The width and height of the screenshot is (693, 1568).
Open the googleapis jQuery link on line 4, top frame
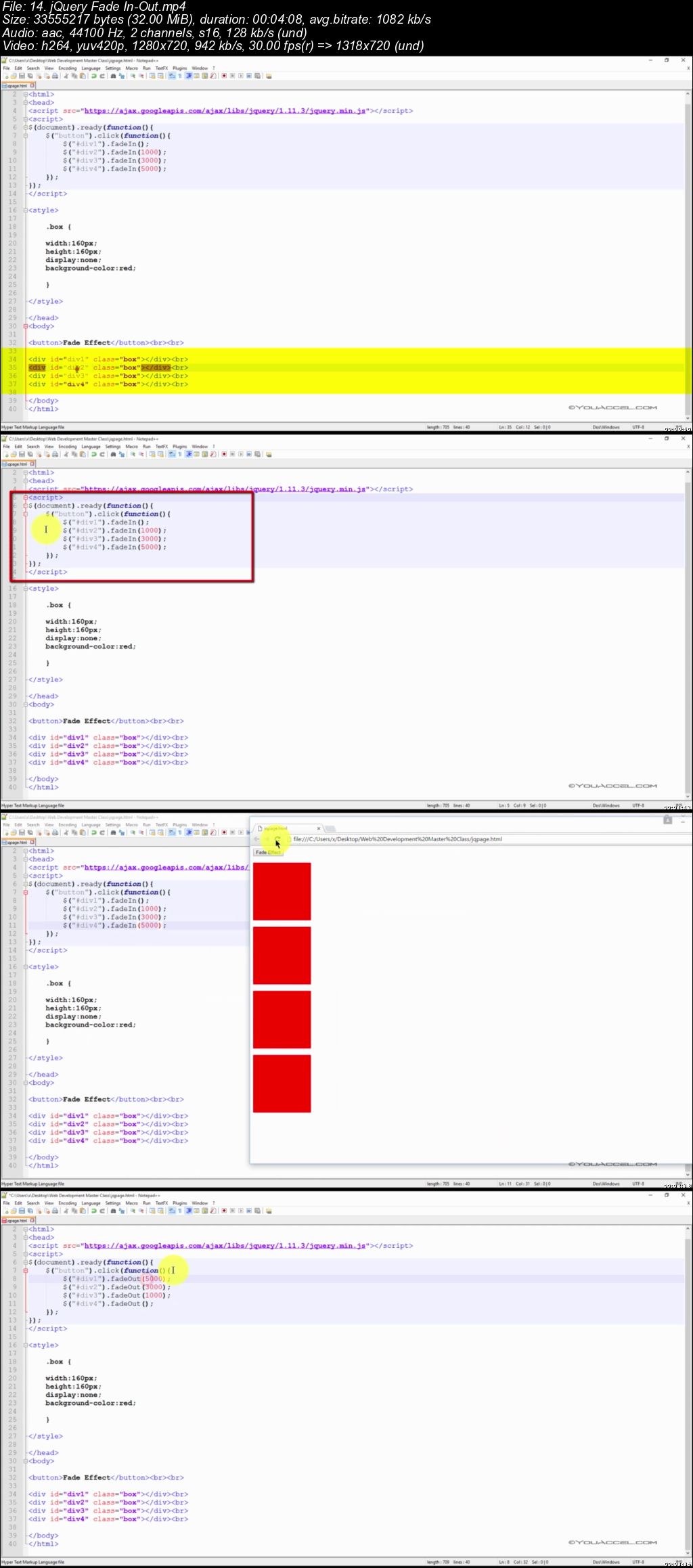click(x=225, y=111)
